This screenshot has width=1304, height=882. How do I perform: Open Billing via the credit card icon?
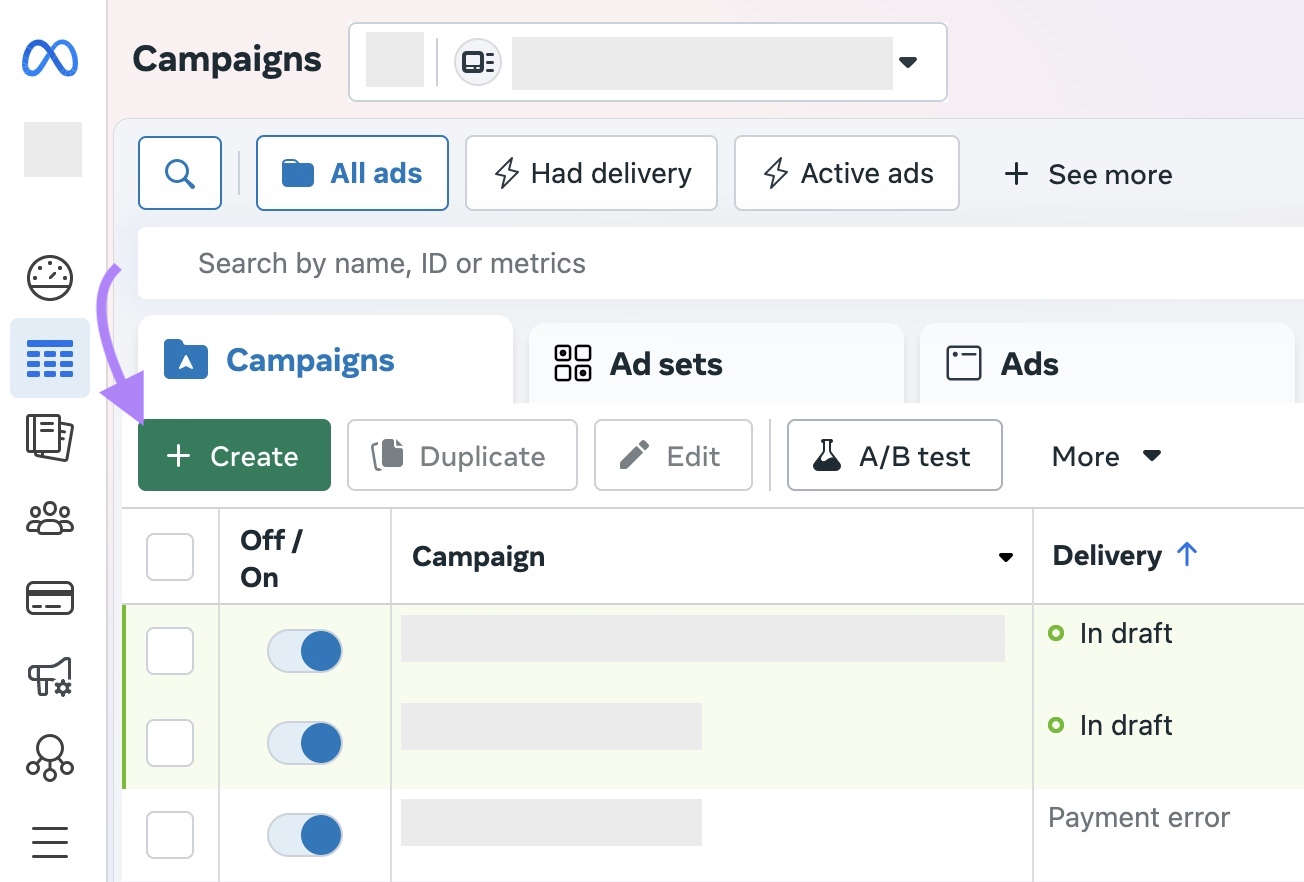pyautogui.click(x=50, y=598)
